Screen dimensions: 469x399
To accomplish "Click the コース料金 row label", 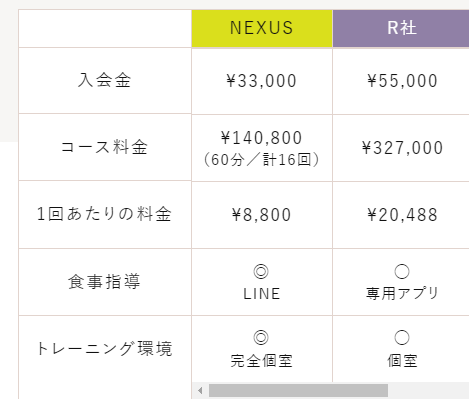I will coord(104,147).
